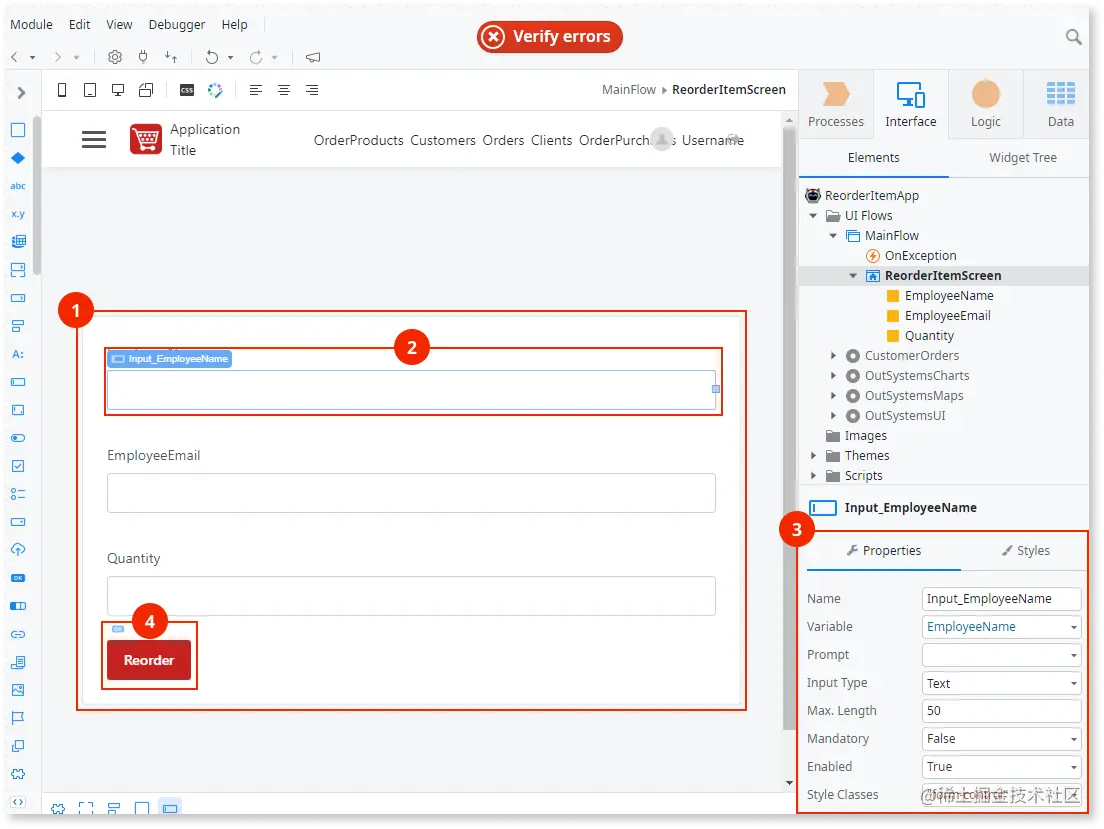Select the puzzle-piece Block widget
Screen dimensions: 1104x829
(x=18, y=774)
